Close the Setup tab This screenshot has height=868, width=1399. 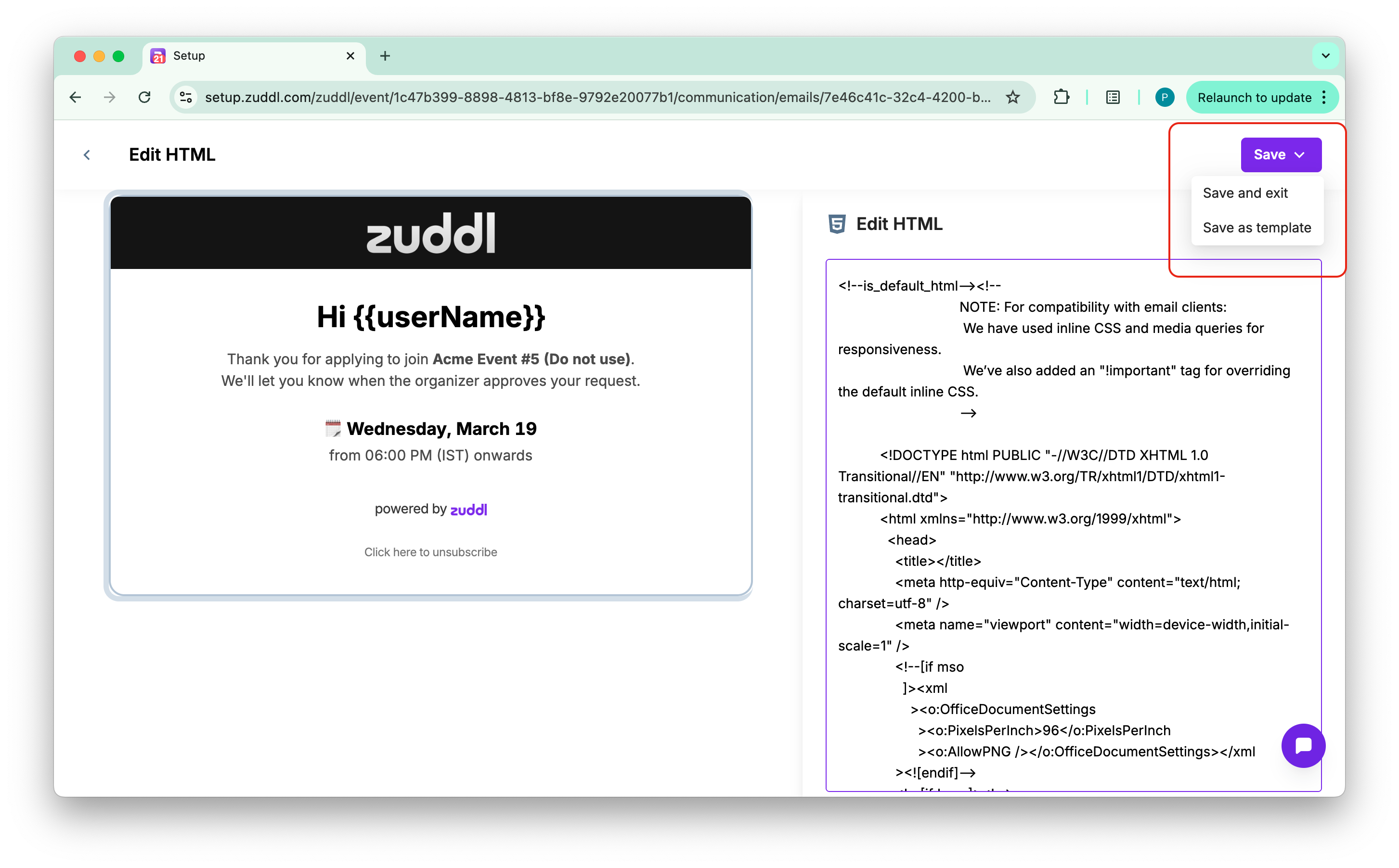click(x=350, y=56)
